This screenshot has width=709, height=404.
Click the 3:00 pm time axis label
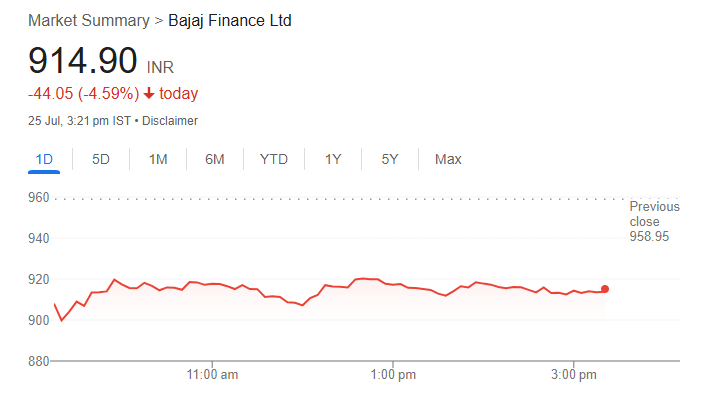(573, 375)
